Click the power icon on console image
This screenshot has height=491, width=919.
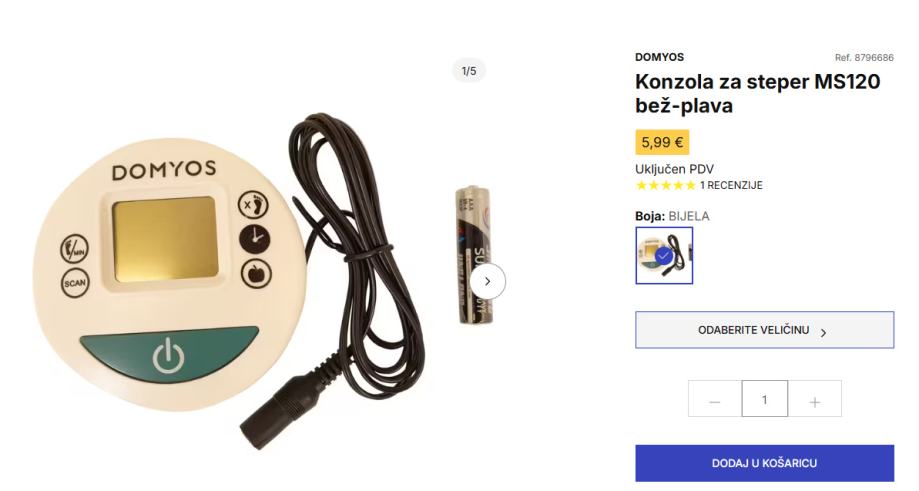(x=169, y=356)
